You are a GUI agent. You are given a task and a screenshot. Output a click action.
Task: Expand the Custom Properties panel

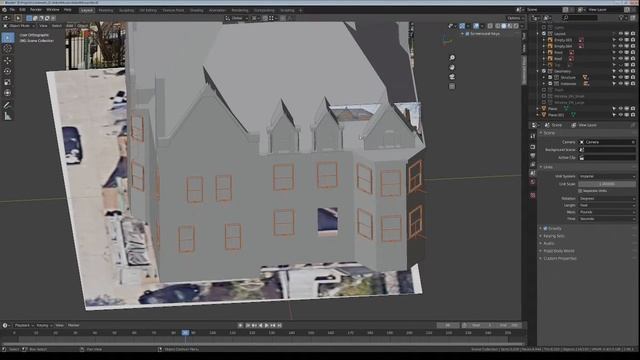coord(560,258)
